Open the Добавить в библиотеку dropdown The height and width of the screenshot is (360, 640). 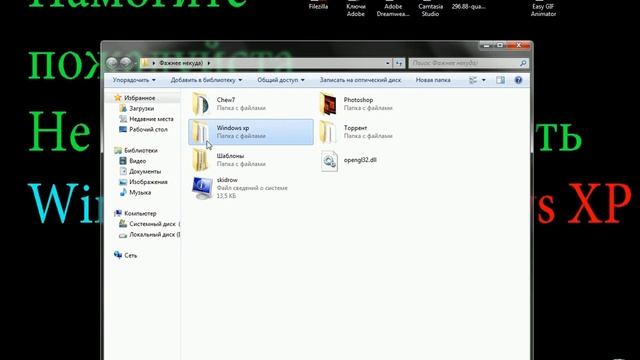(206, 80)
